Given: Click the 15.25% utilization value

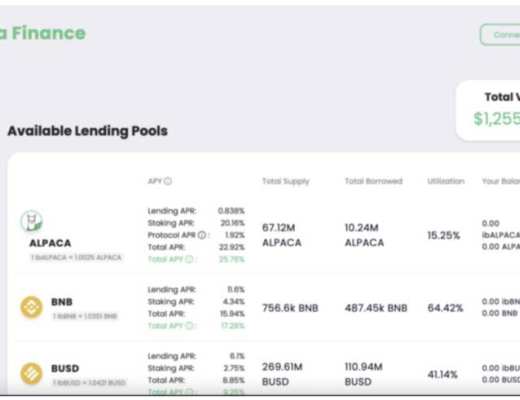Looking at the screenshot, I should coord(444,235).
